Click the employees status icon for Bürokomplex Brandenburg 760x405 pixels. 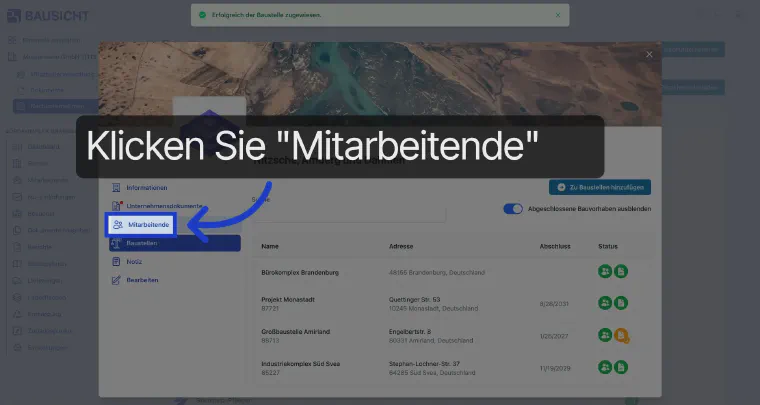click(604, 271)
